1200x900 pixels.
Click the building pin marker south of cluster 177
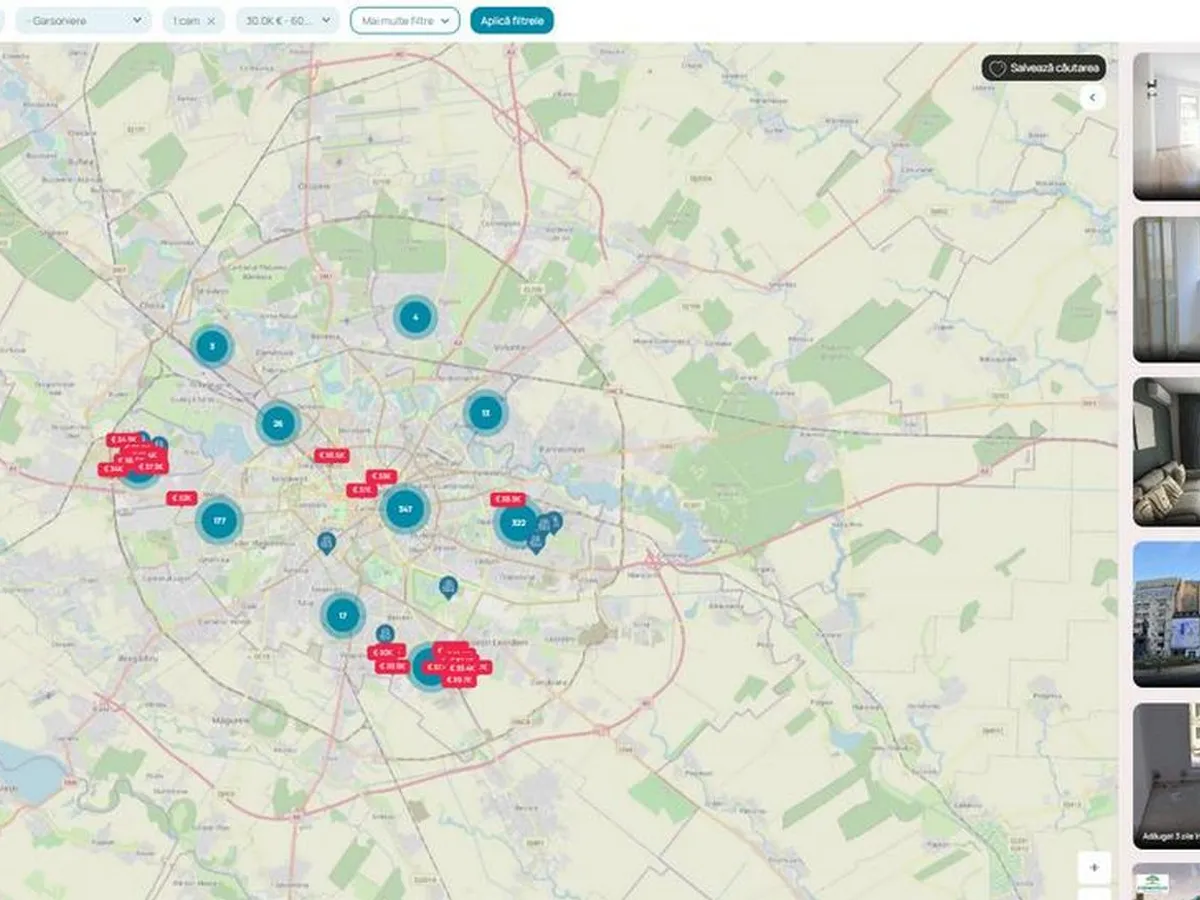326,542
